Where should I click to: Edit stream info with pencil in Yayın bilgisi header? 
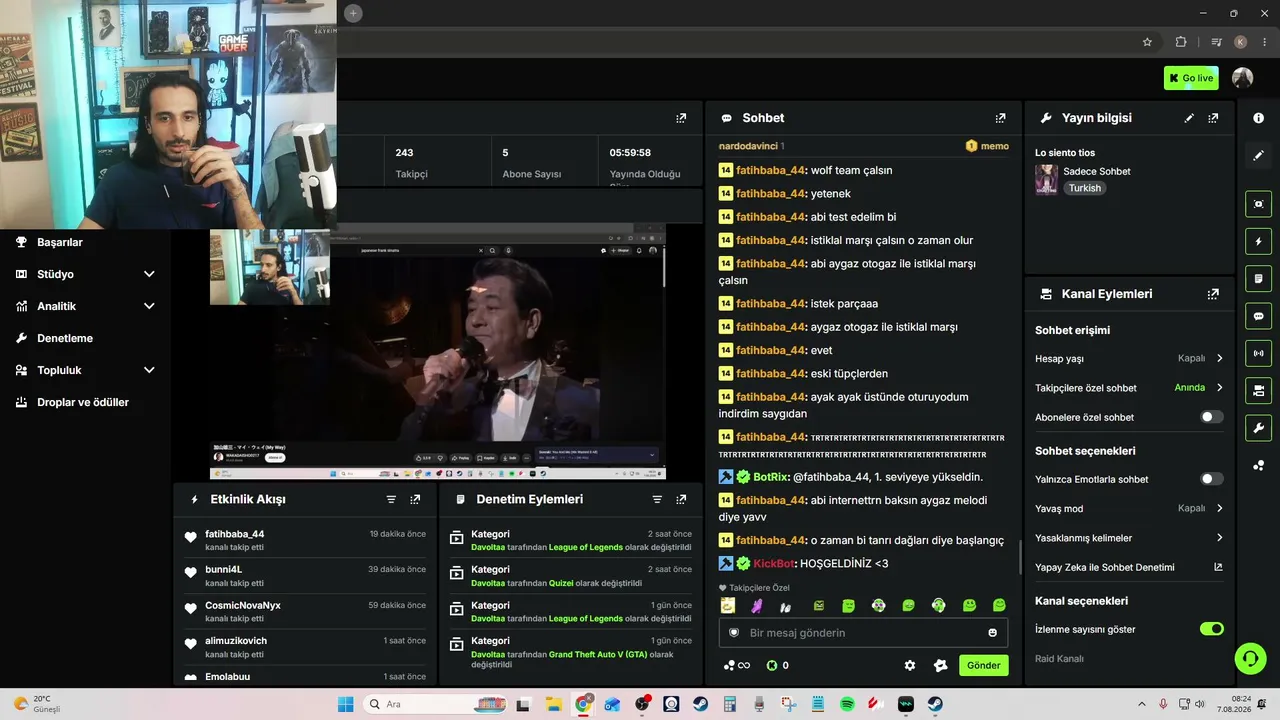[1189, 118]
